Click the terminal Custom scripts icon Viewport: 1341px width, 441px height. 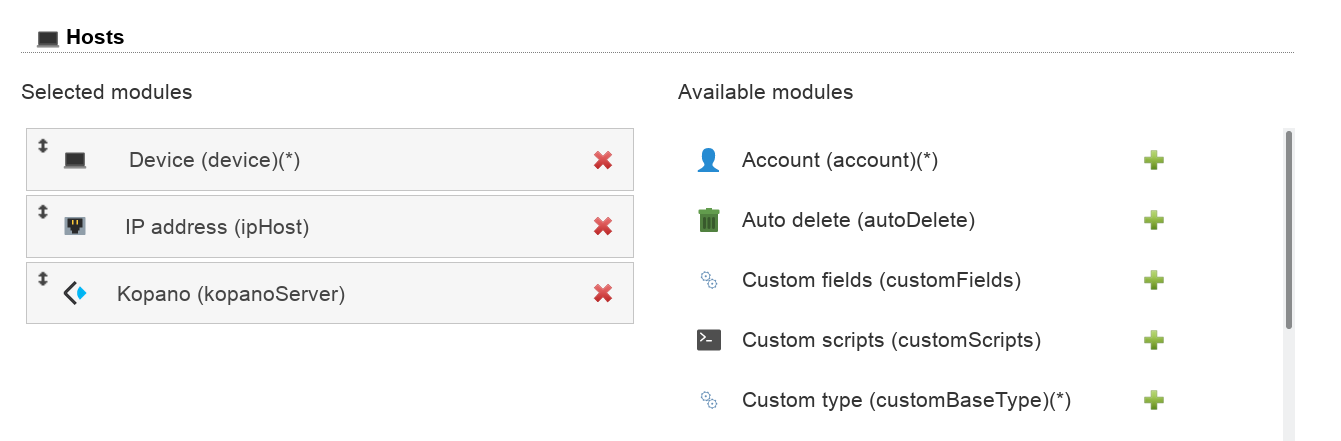pyautogui.click(x=708, y=340)
